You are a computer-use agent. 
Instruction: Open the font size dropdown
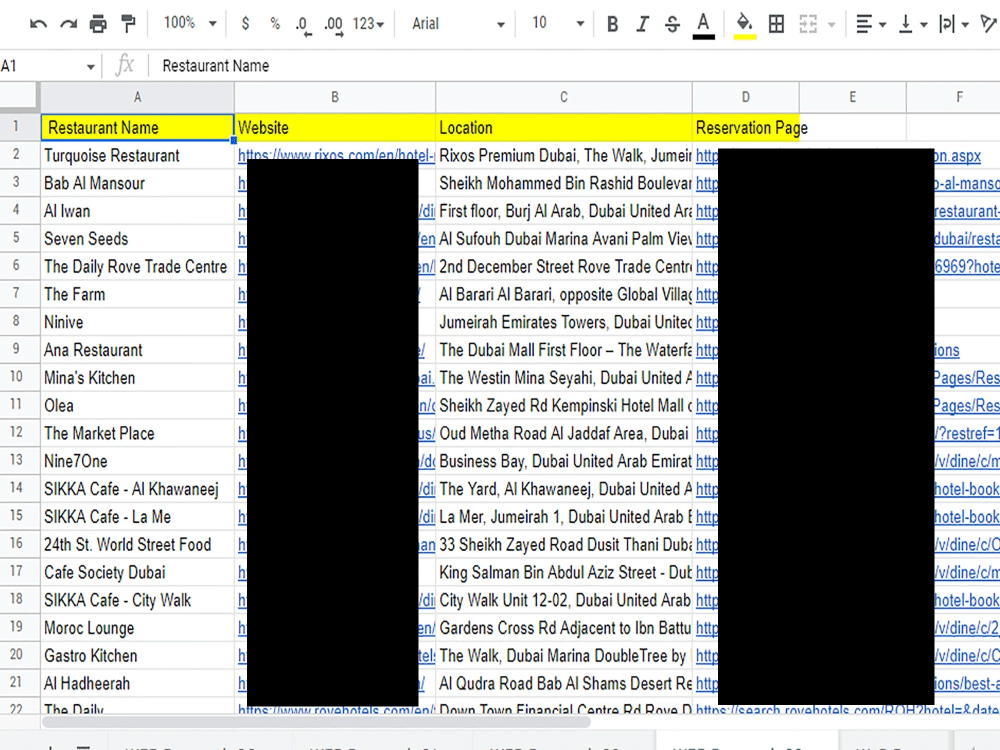[x=557, y=24]
